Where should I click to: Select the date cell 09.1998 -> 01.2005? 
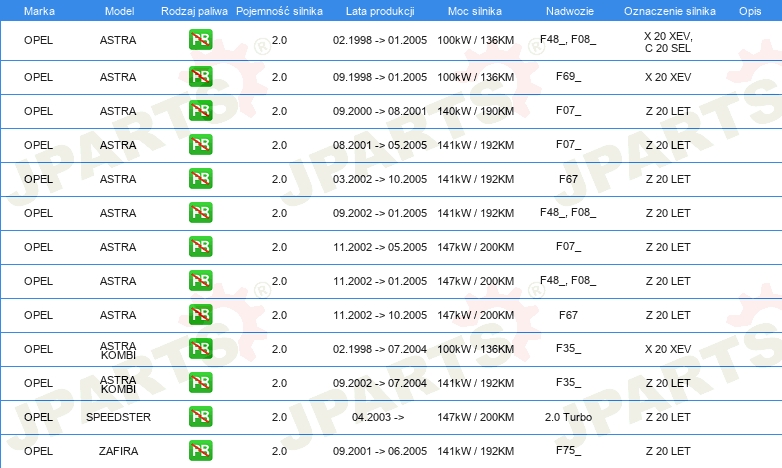point(380,77)
